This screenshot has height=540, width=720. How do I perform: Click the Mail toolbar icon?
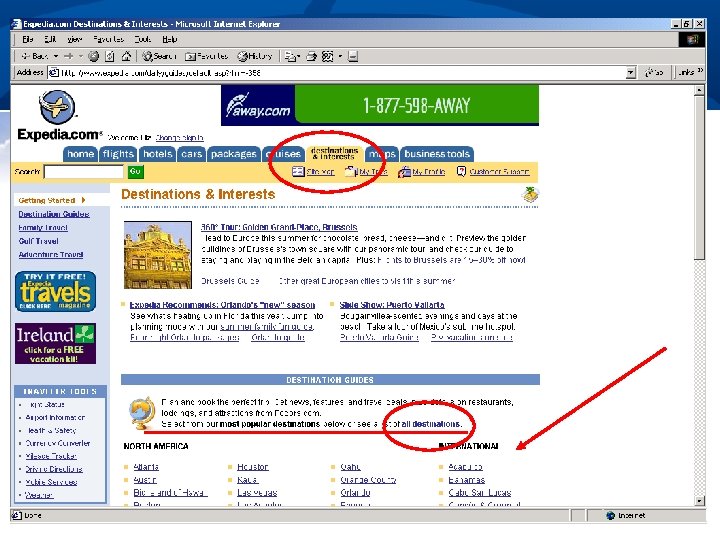click(291, 56)
